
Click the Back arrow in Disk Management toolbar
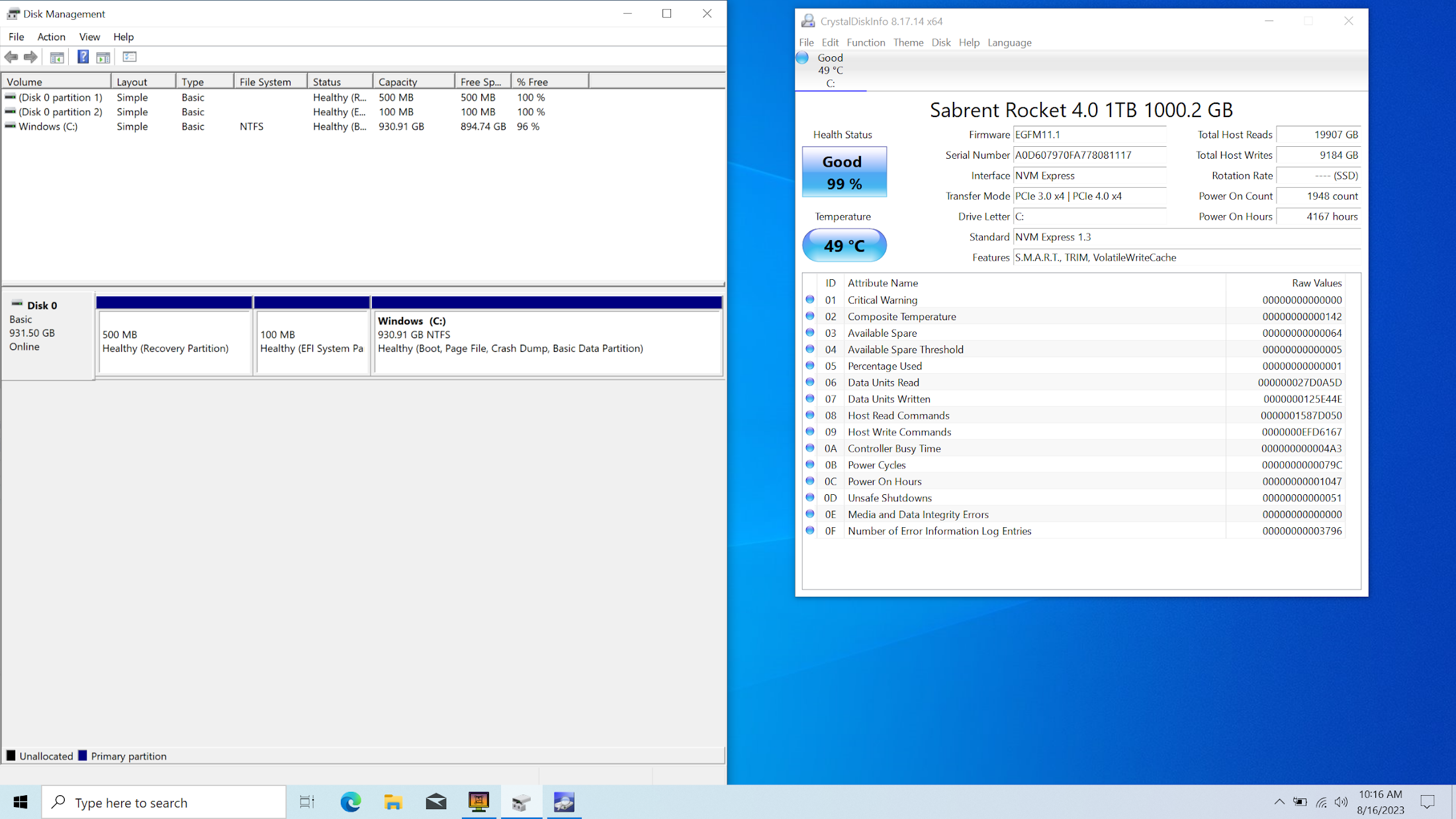pyautogui.click(x=11, y=58)
